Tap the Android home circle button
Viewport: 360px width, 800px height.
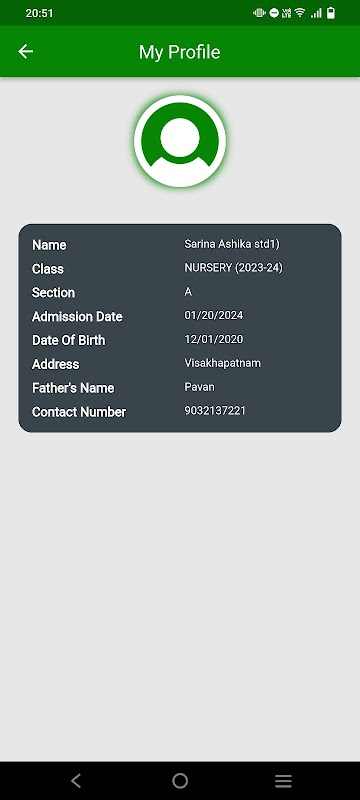180,781
